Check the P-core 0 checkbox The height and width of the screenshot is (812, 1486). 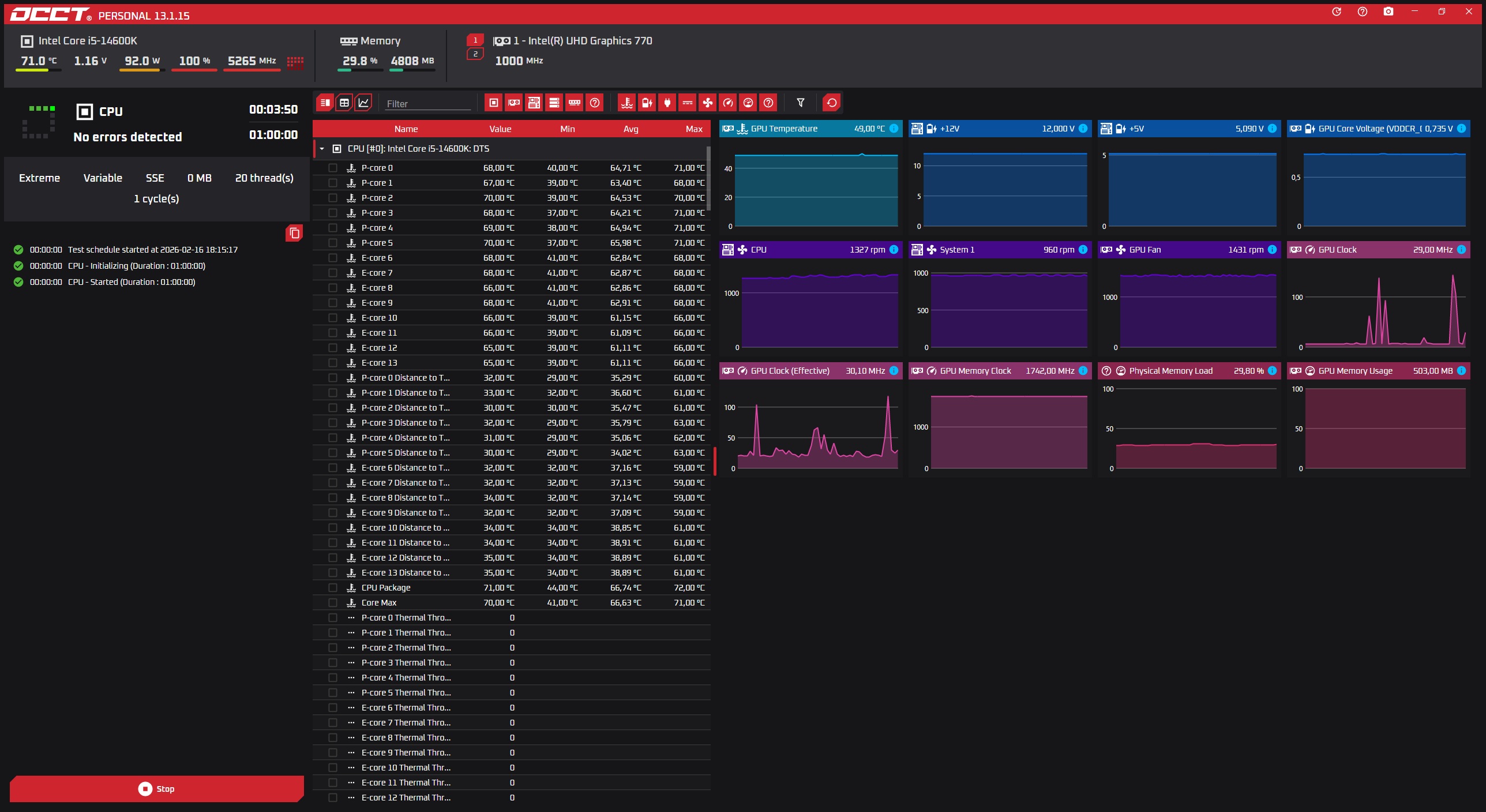pyautogui.click(x=333, y=168)
